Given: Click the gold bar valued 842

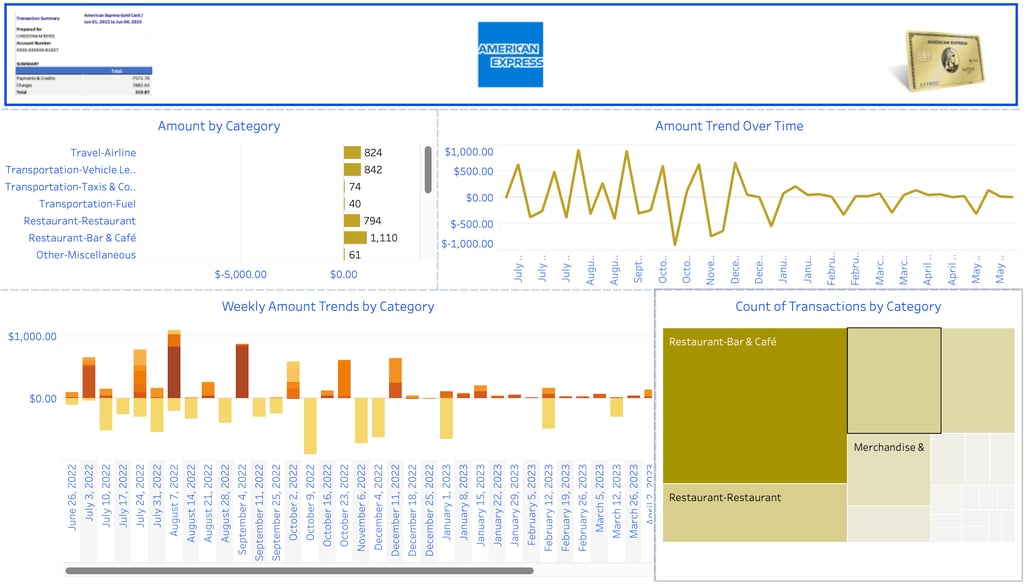Looking at the screenshot, I should 352,170.
